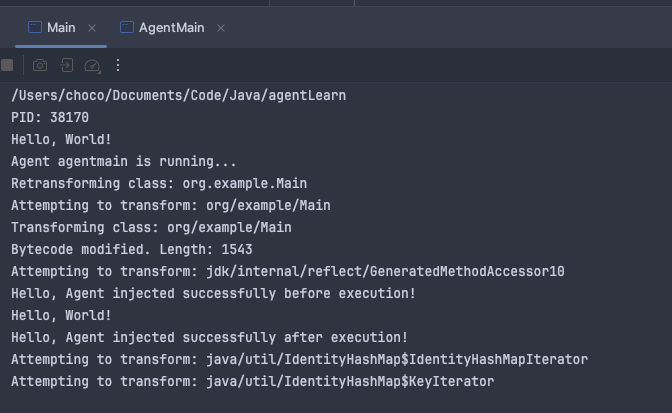Click the 'Bytecode modified. Length: 1543' line
Image resolution: width=672 pixels, height=413 pixels.
click(132, 250)
